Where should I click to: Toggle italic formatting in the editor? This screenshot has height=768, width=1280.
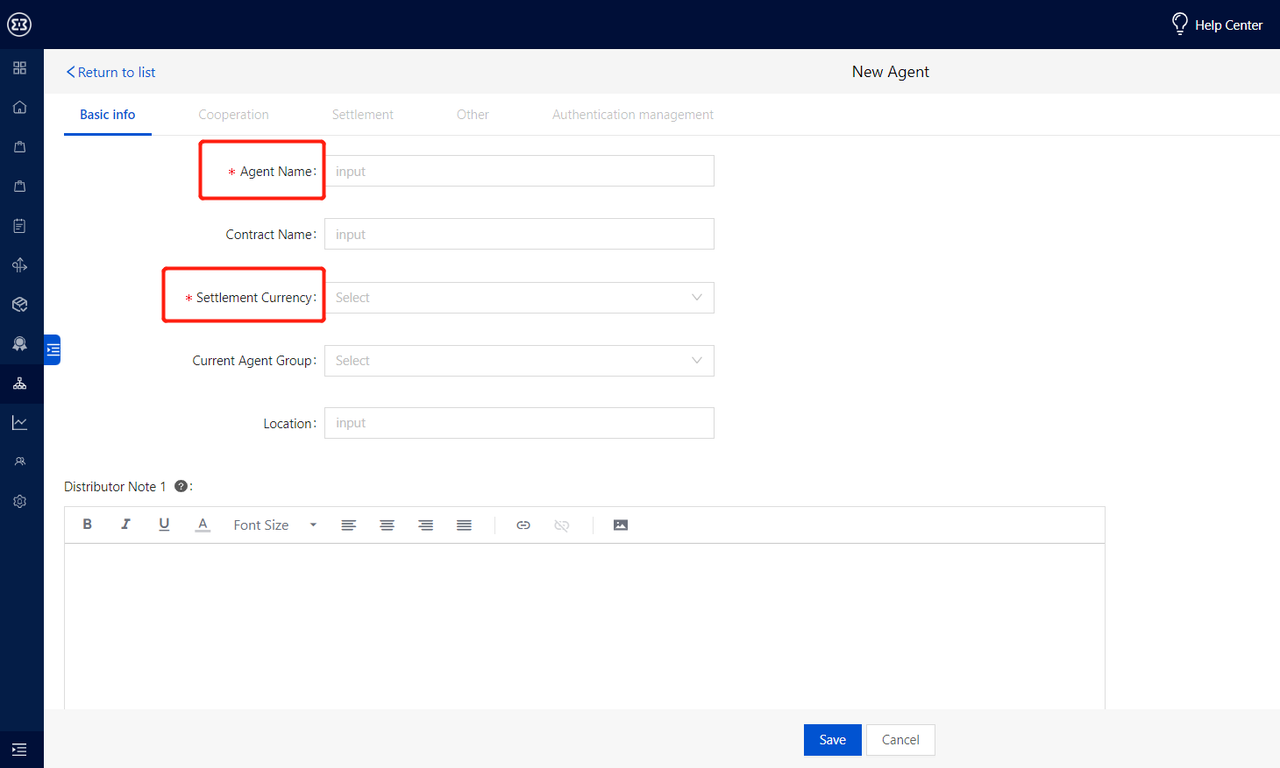click(x=126, y=525)
